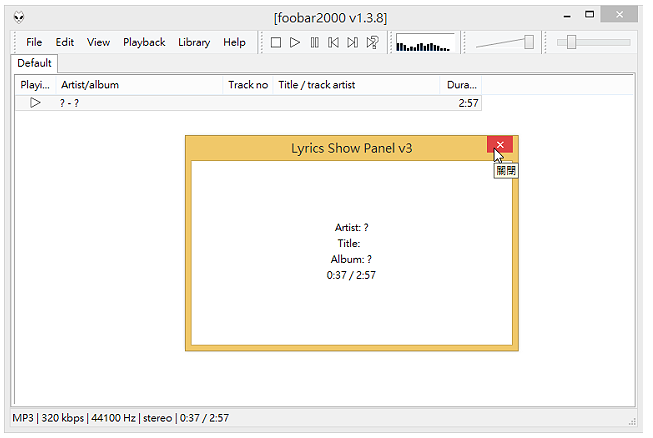Open the Playback menu
Image resolution: width=653 pixels, height=438 pixels.
click(x=144, y=42)
